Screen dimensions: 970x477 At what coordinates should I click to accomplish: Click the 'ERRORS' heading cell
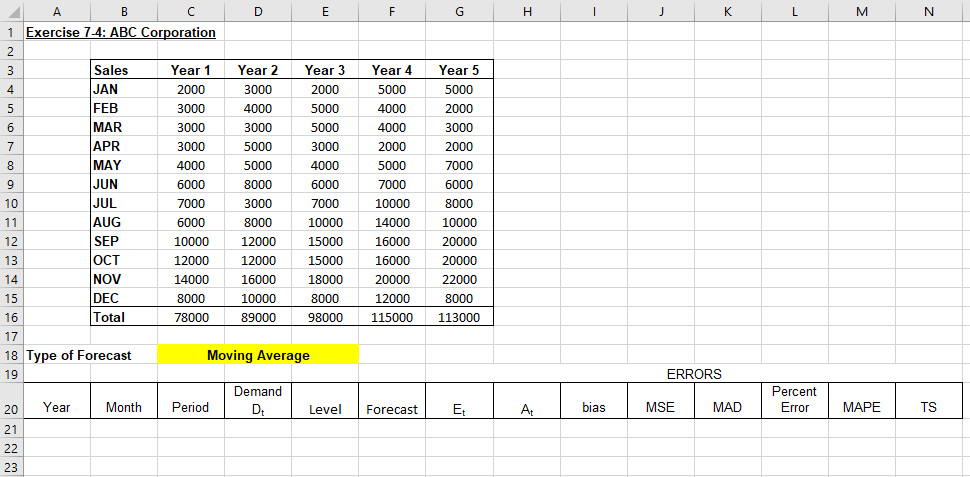694,374
